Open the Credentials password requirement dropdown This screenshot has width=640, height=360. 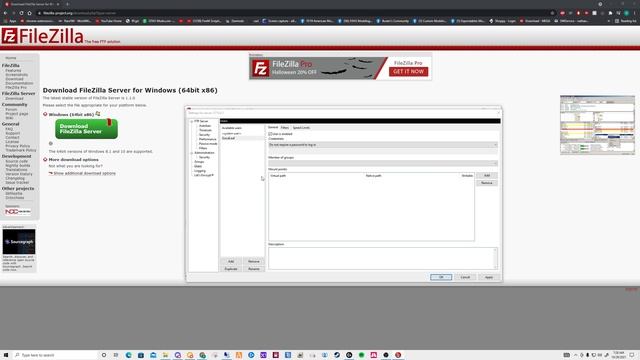[x=383, y=145]
